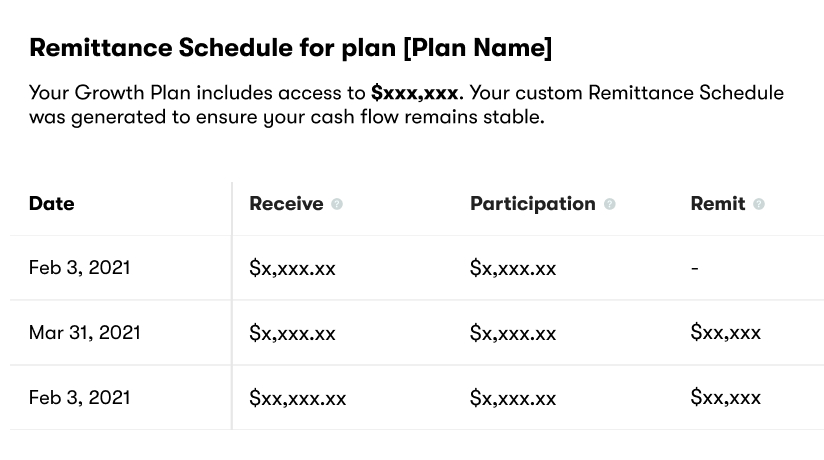Open the Remit column help icon

click(x=759, y=204)
